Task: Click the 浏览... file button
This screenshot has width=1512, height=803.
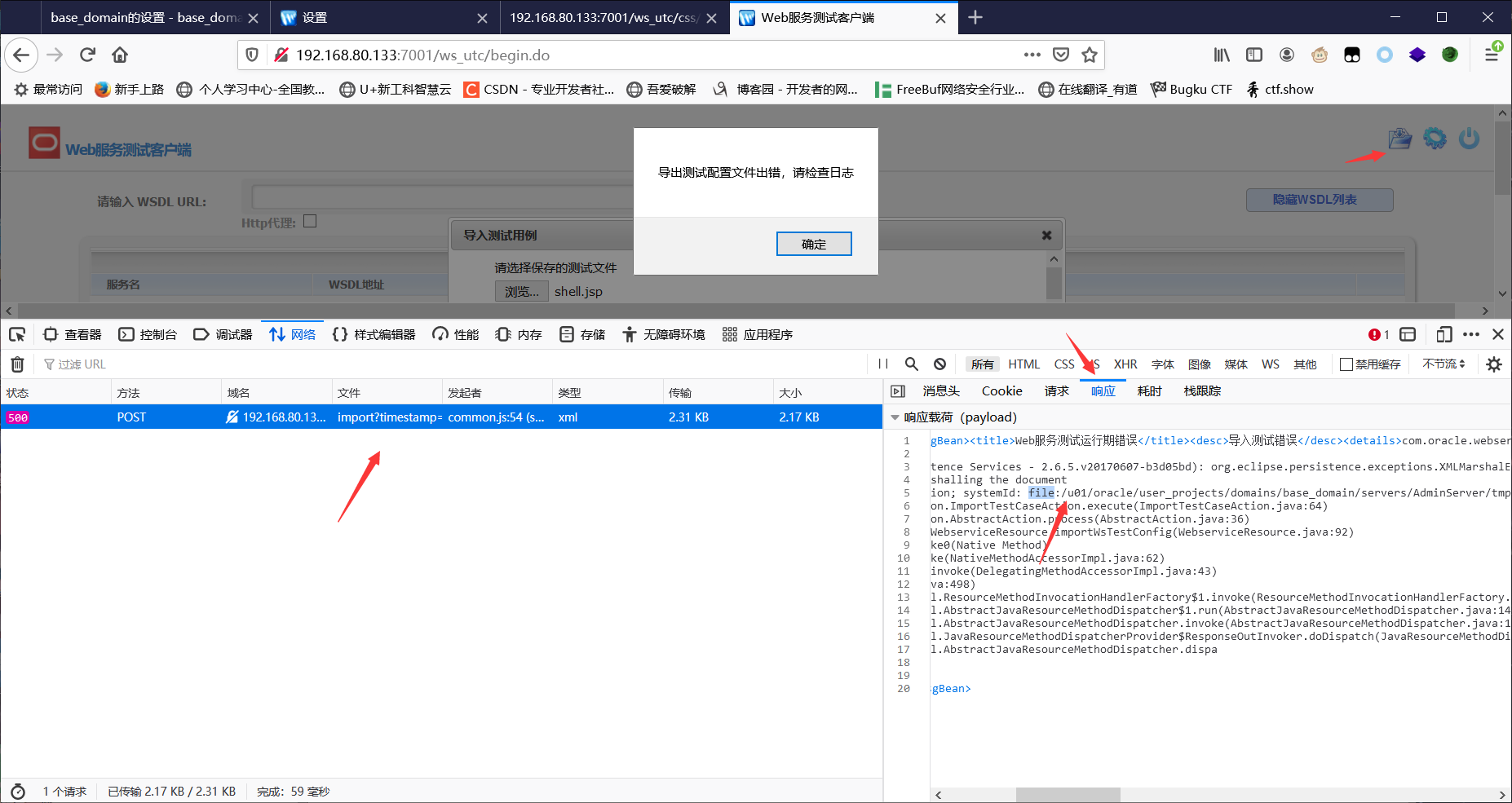Action: click(522, 292)
